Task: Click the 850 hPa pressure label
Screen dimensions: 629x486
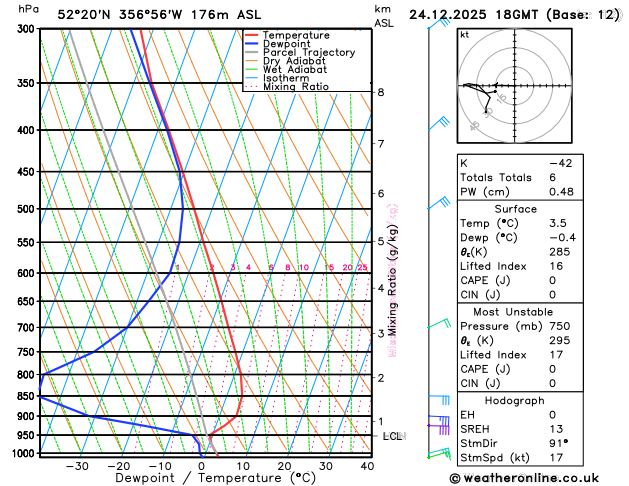Action: [x=26, y=396]
